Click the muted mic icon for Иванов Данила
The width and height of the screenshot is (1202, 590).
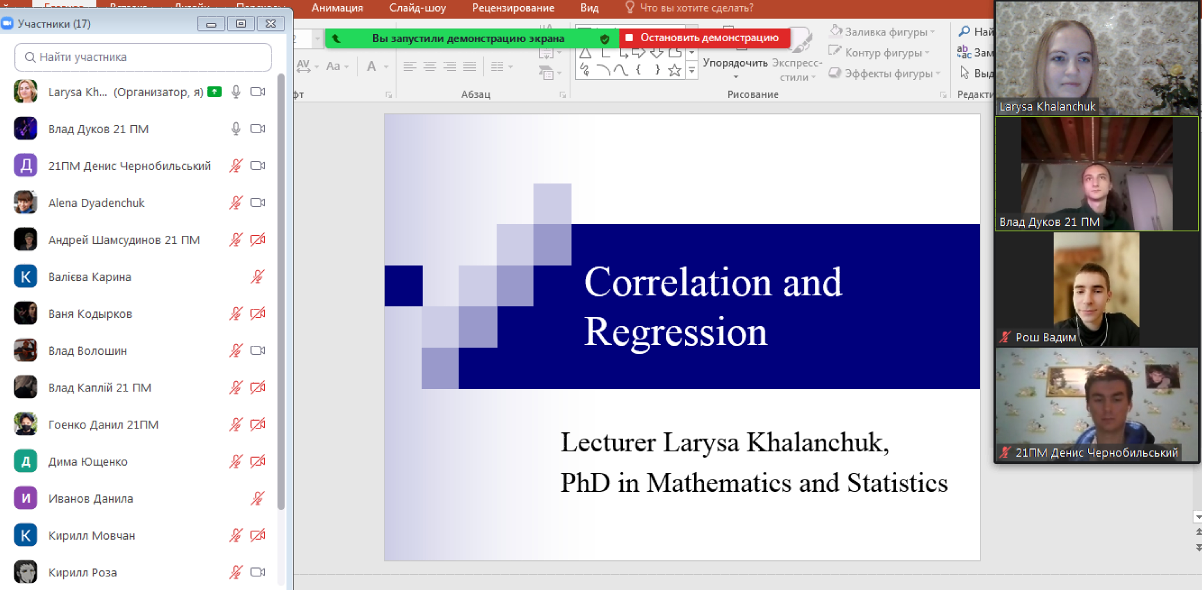[258, 499]
